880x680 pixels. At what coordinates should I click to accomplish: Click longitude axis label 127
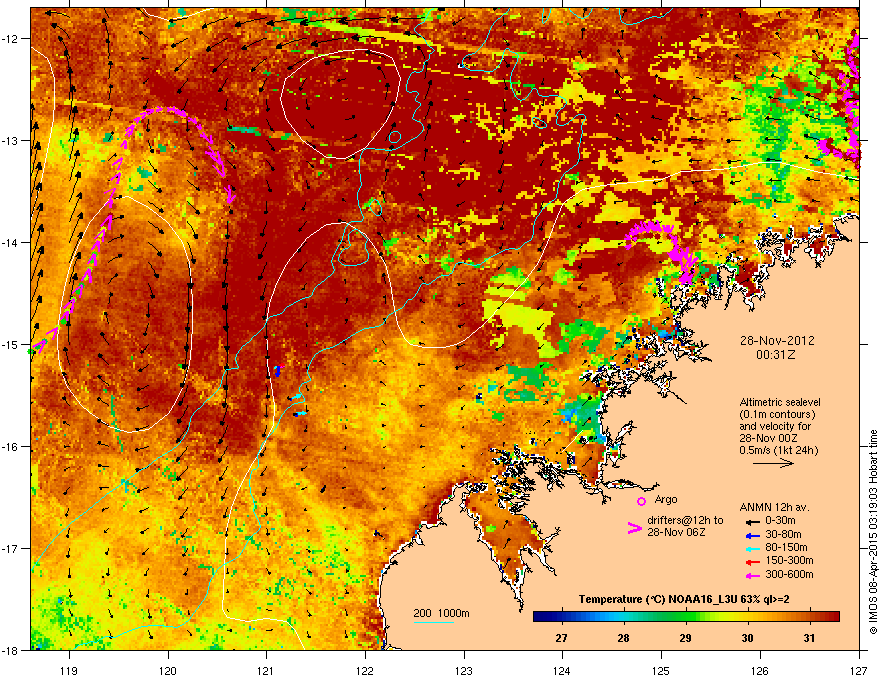(859, 670)
